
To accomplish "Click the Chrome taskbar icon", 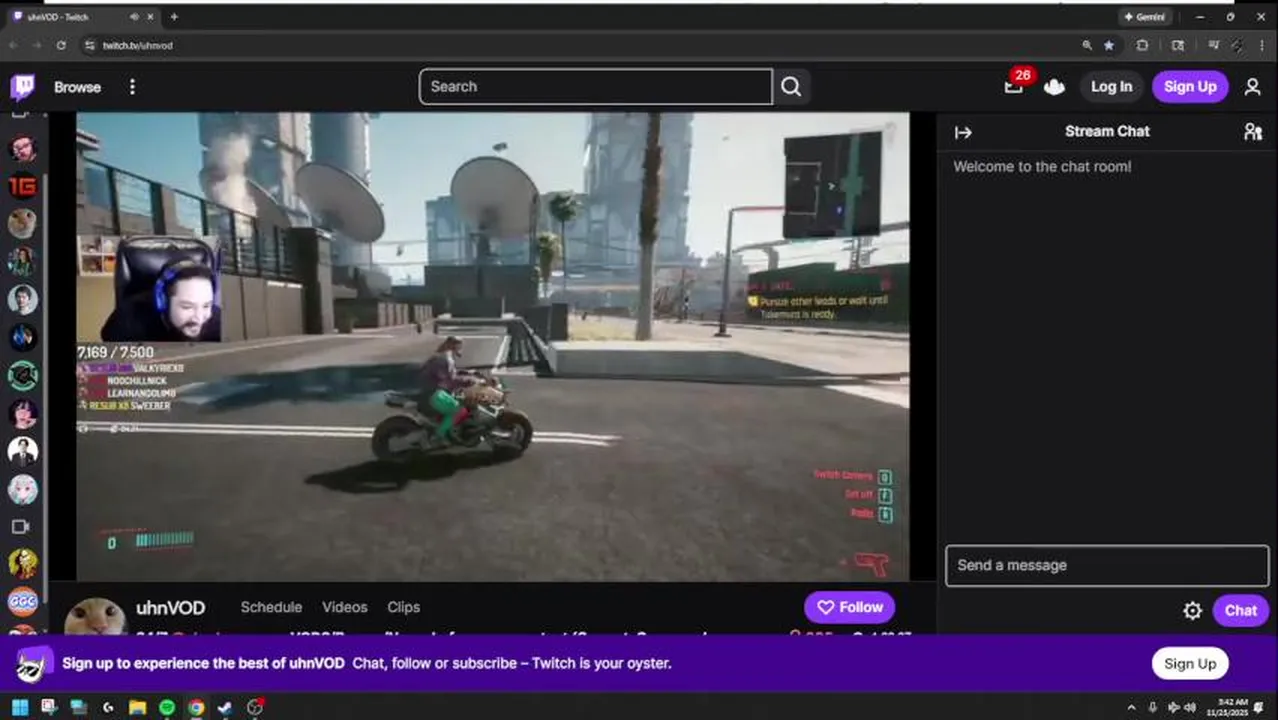I will pyautogui.click(x=196, y=708).
